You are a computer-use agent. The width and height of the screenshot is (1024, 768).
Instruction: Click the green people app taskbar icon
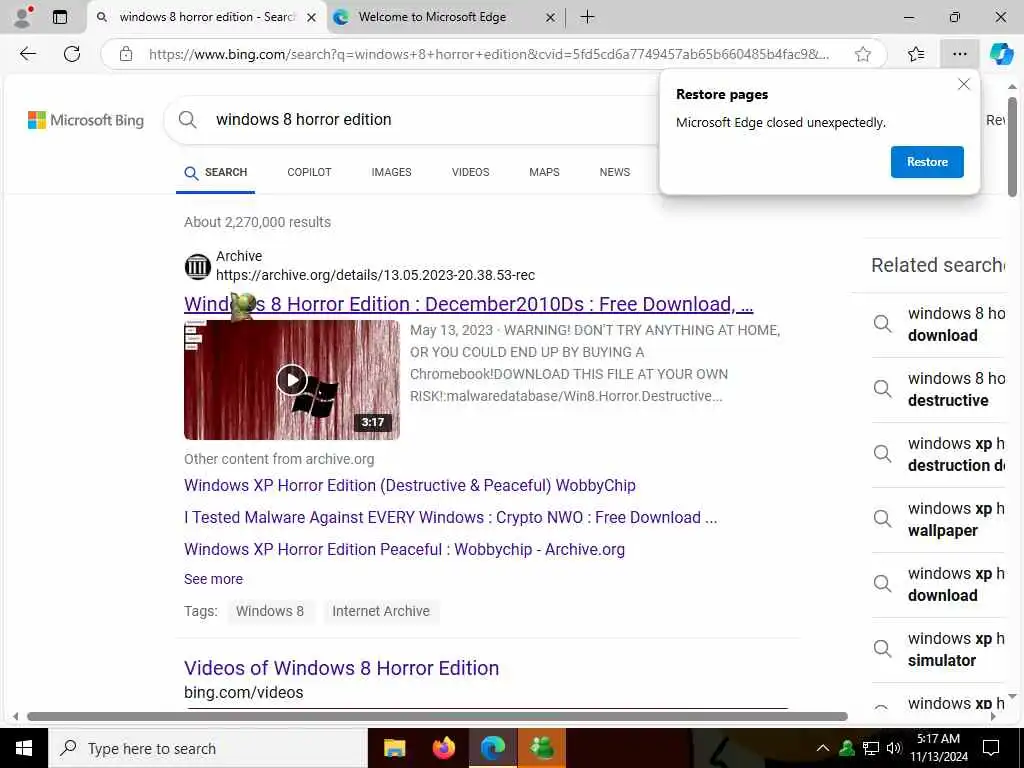[542, 748]
